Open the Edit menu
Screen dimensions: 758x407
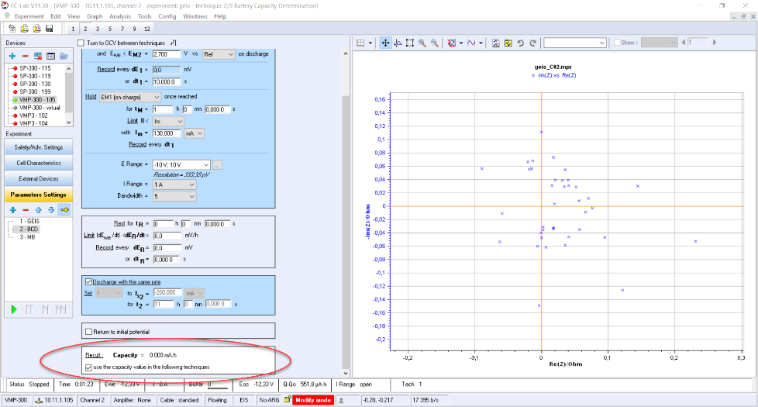point(56,16)
